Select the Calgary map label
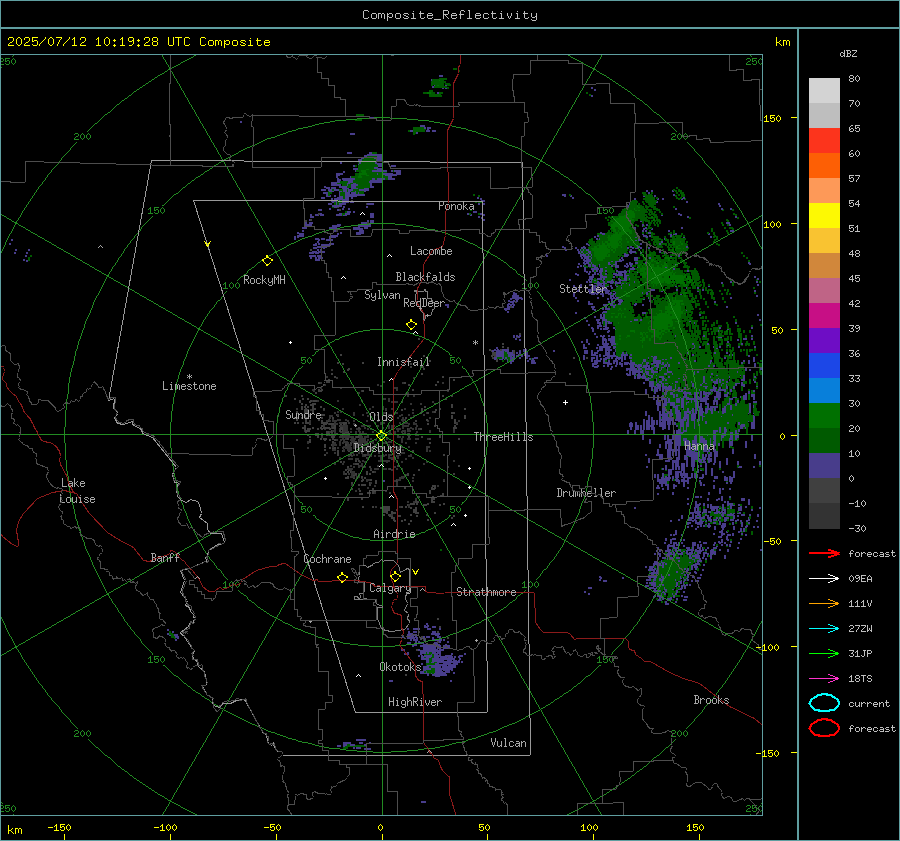The image size is (900, 841). tap(390, 588)
